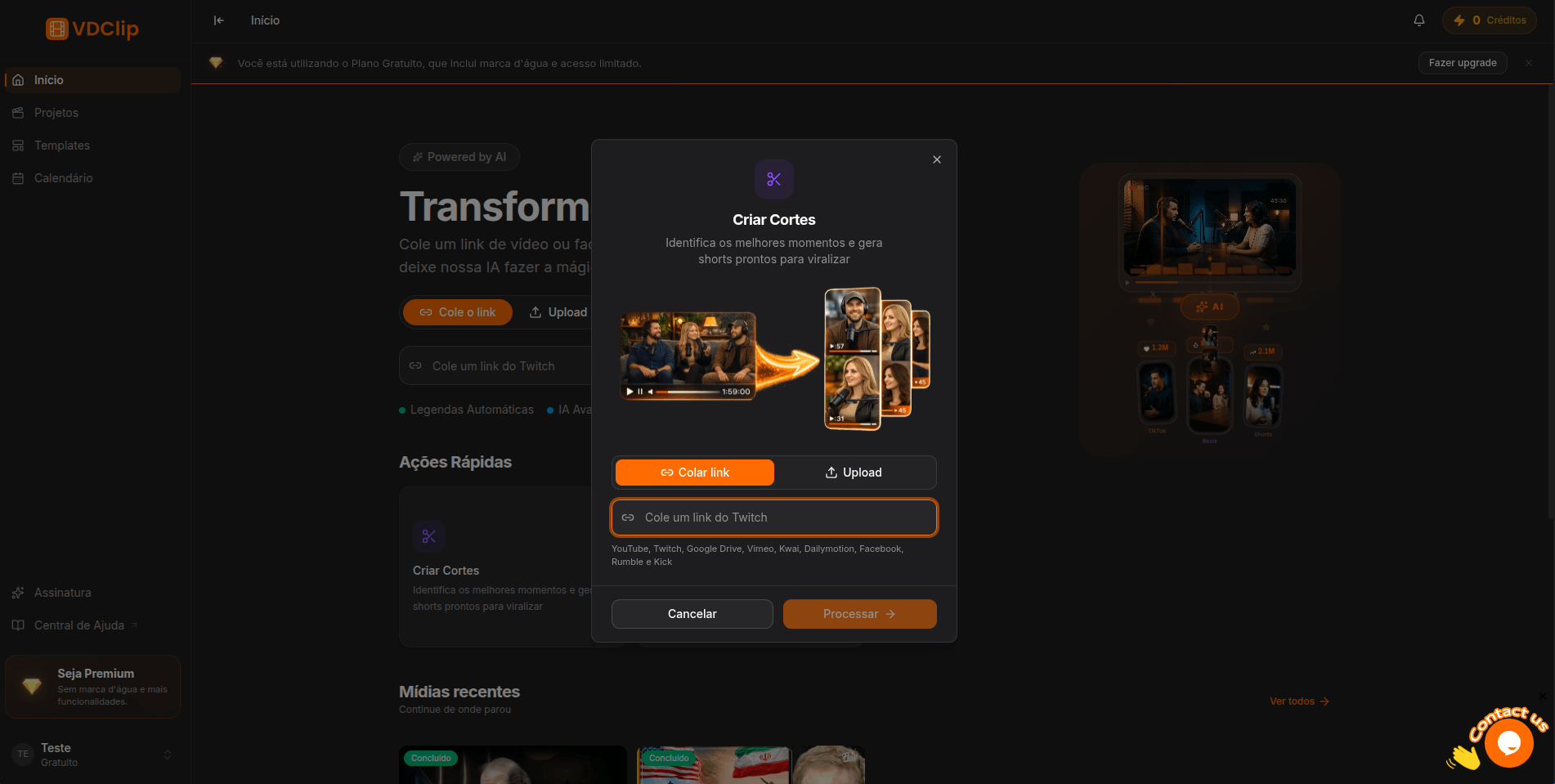
Task: Click the lightning bolt credits indicator
Action: click(1489, 20)
